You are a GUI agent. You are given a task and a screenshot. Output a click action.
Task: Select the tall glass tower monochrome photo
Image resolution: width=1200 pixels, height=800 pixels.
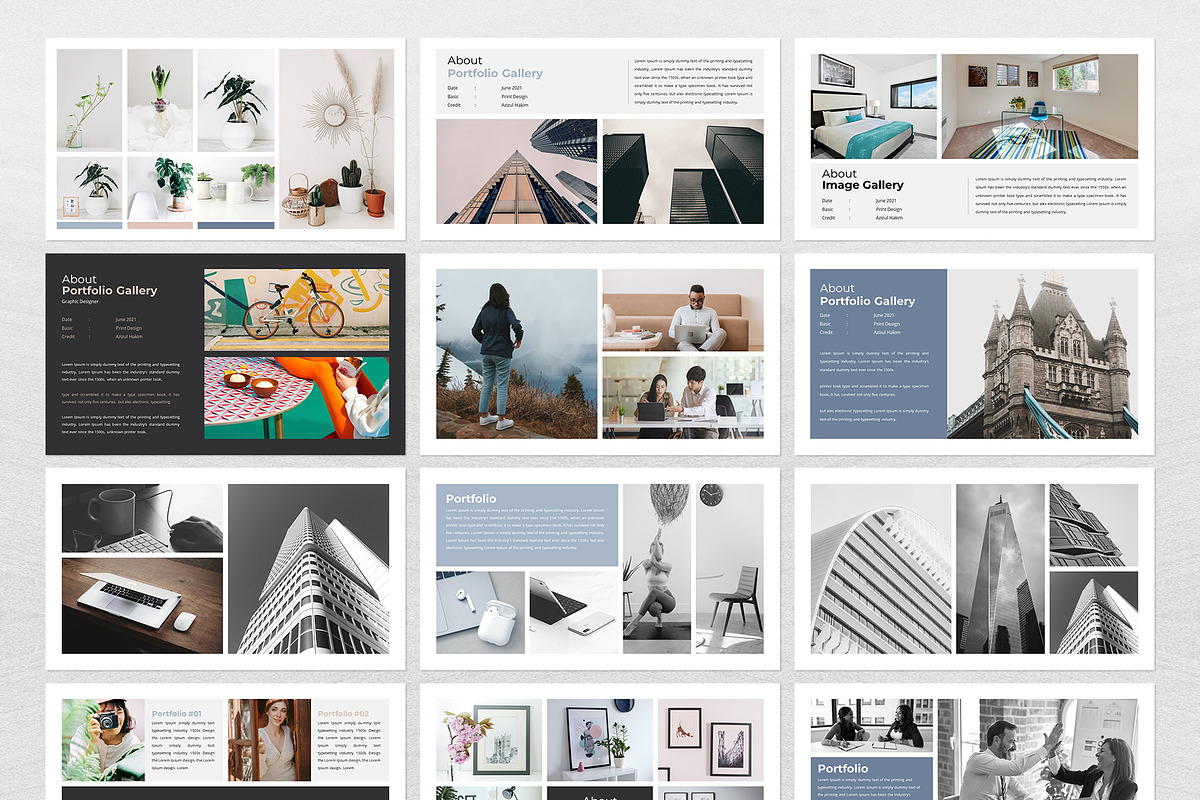click(1000, 569)
